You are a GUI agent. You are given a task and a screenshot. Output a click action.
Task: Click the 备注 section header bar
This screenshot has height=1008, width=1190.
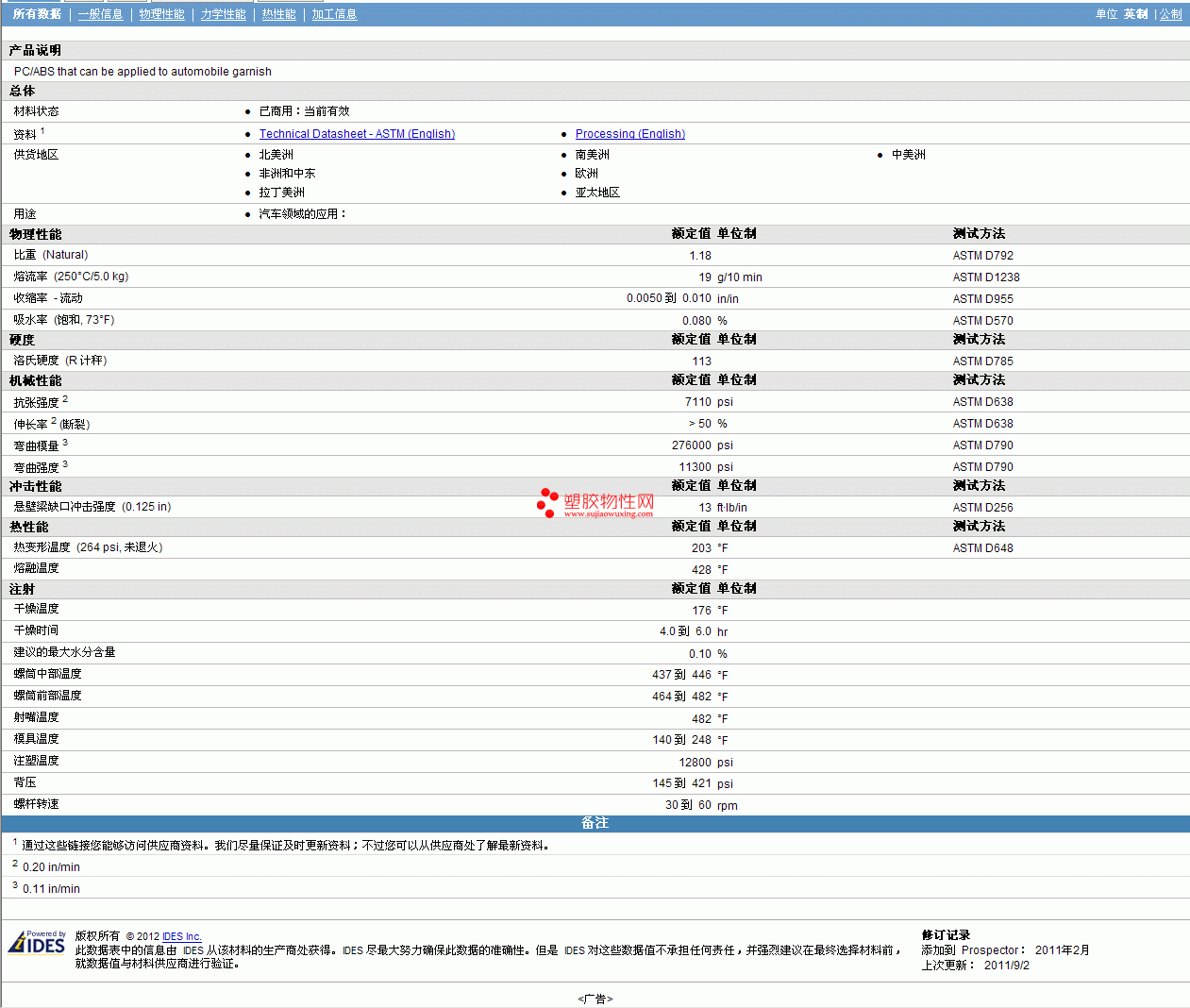tap(595, 823)
